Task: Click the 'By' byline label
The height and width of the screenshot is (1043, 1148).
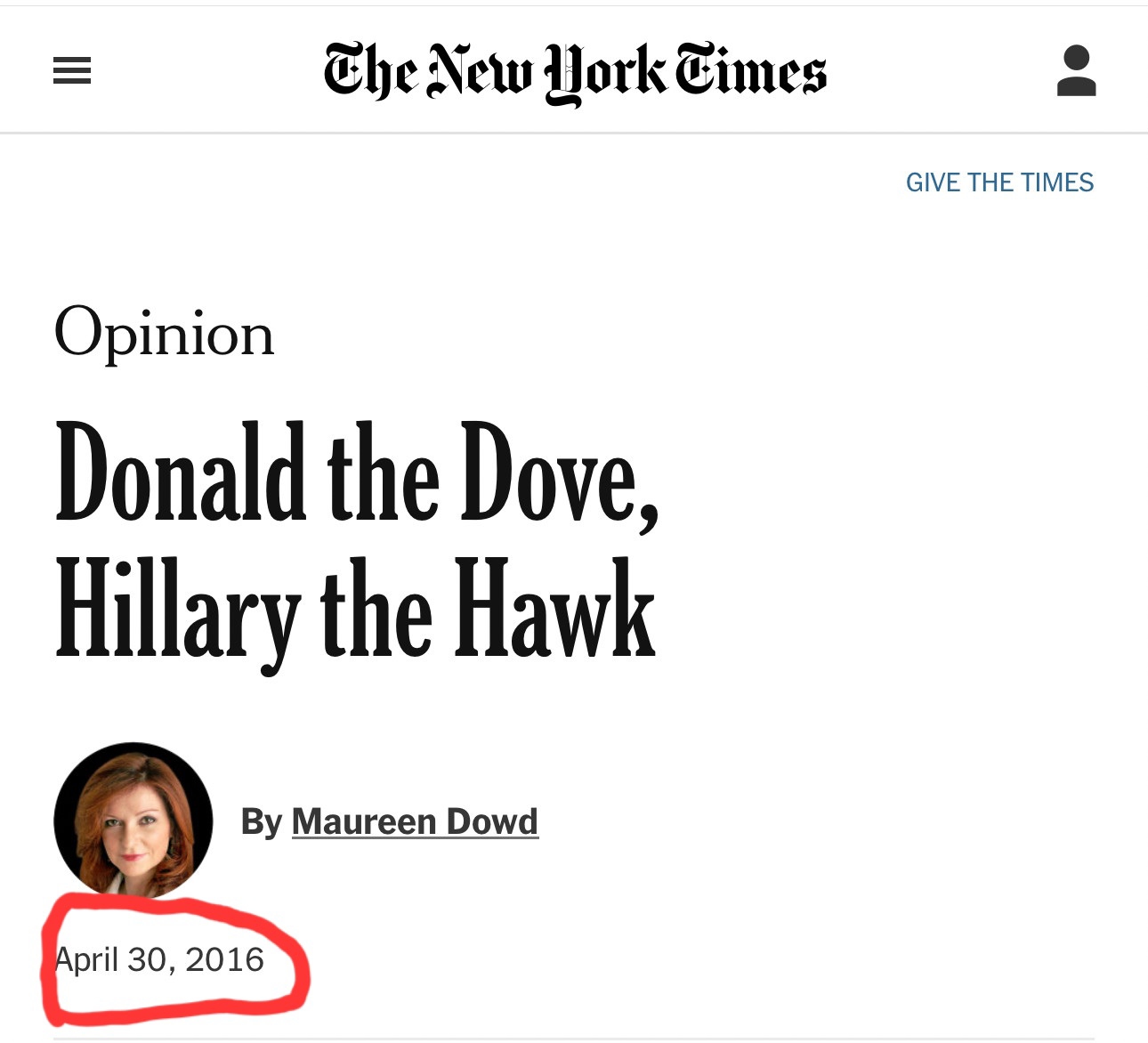Action: [261, 821]
